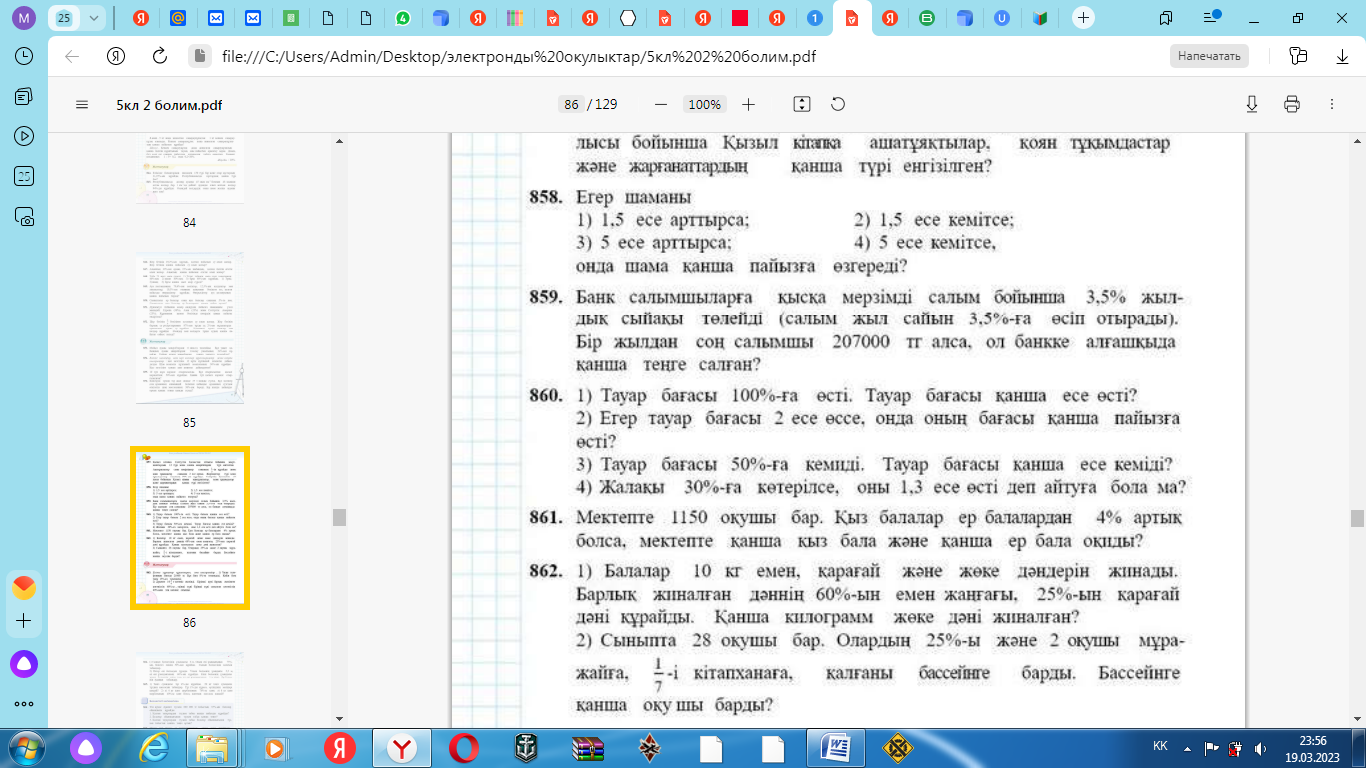This screenshot has width=1366, height=768.
Task: Toggle the PDF sidebar hamburger menu
Action: (82, 105)
